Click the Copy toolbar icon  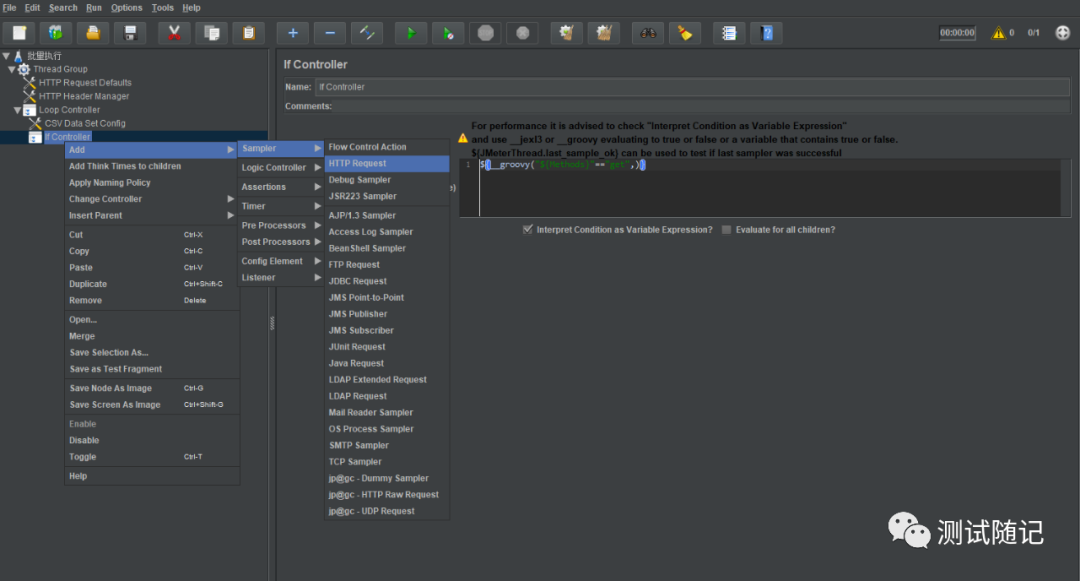click(211, 33)
